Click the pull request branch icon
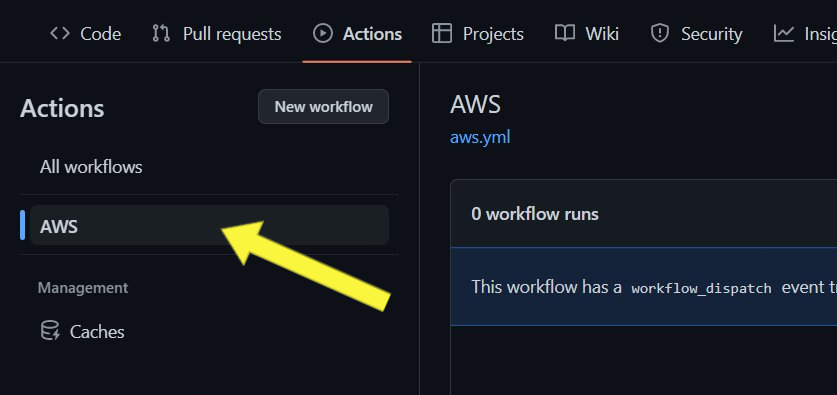837x395 pixels. (x=161, y=34)
